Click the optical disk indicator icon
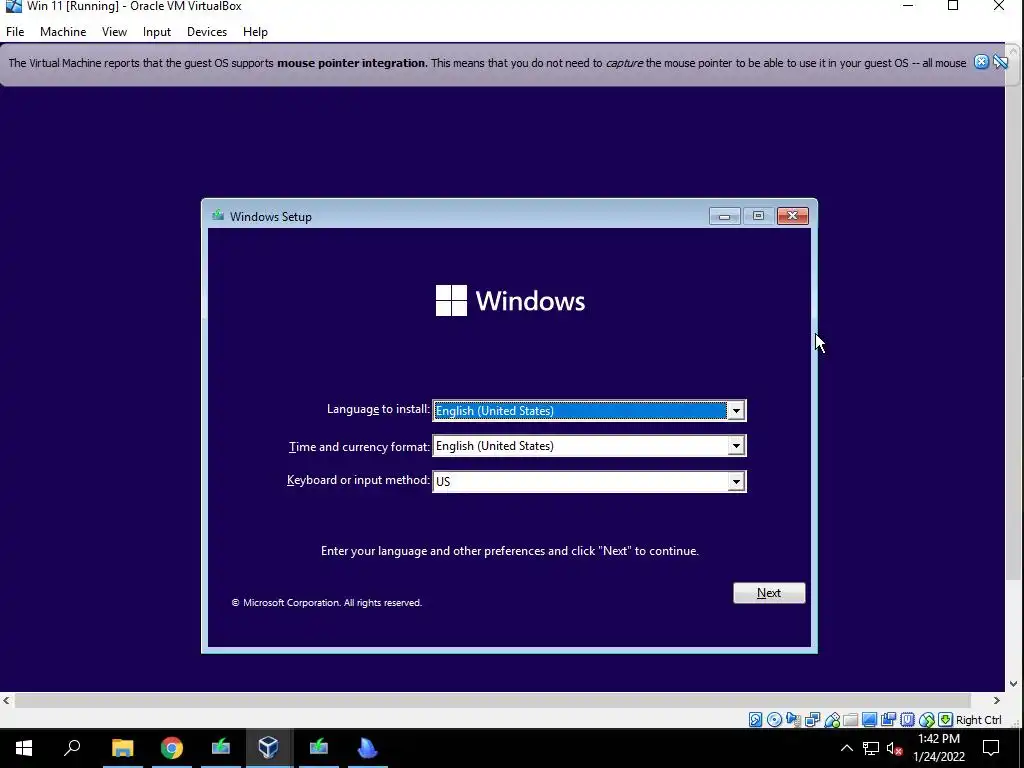1024x768 pixels. (x=775, y=720)
